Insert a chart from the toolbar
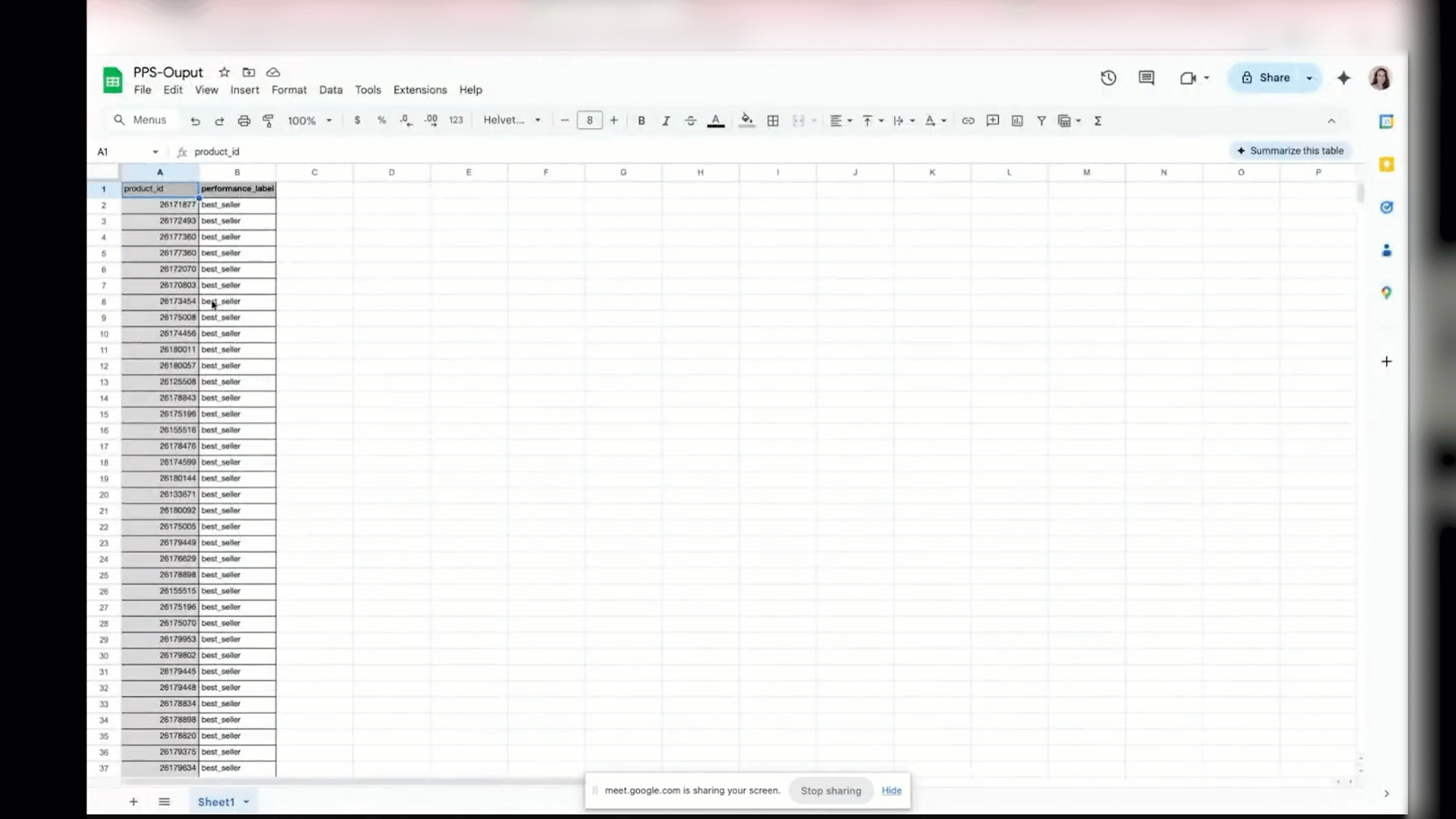This screenshot has height=819, width=1456. coord(1017,121)
